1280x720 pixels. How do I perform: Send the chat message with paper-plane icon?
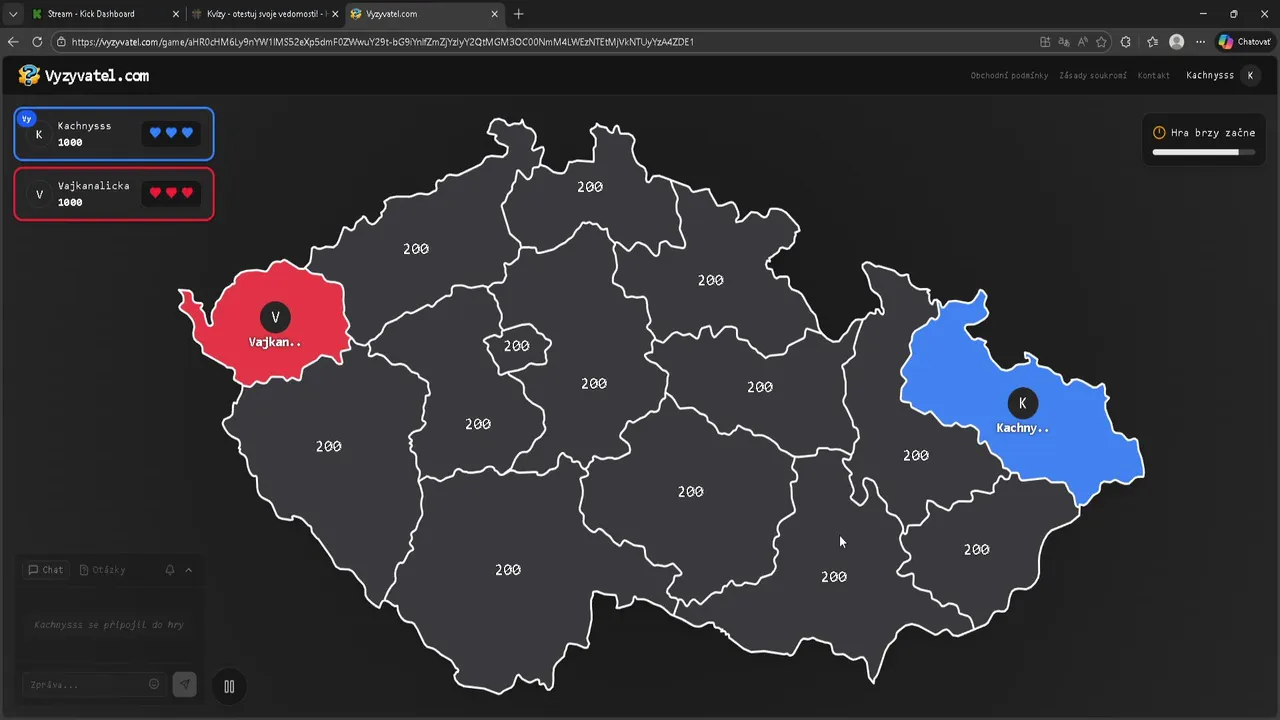[x=184, y=684]
